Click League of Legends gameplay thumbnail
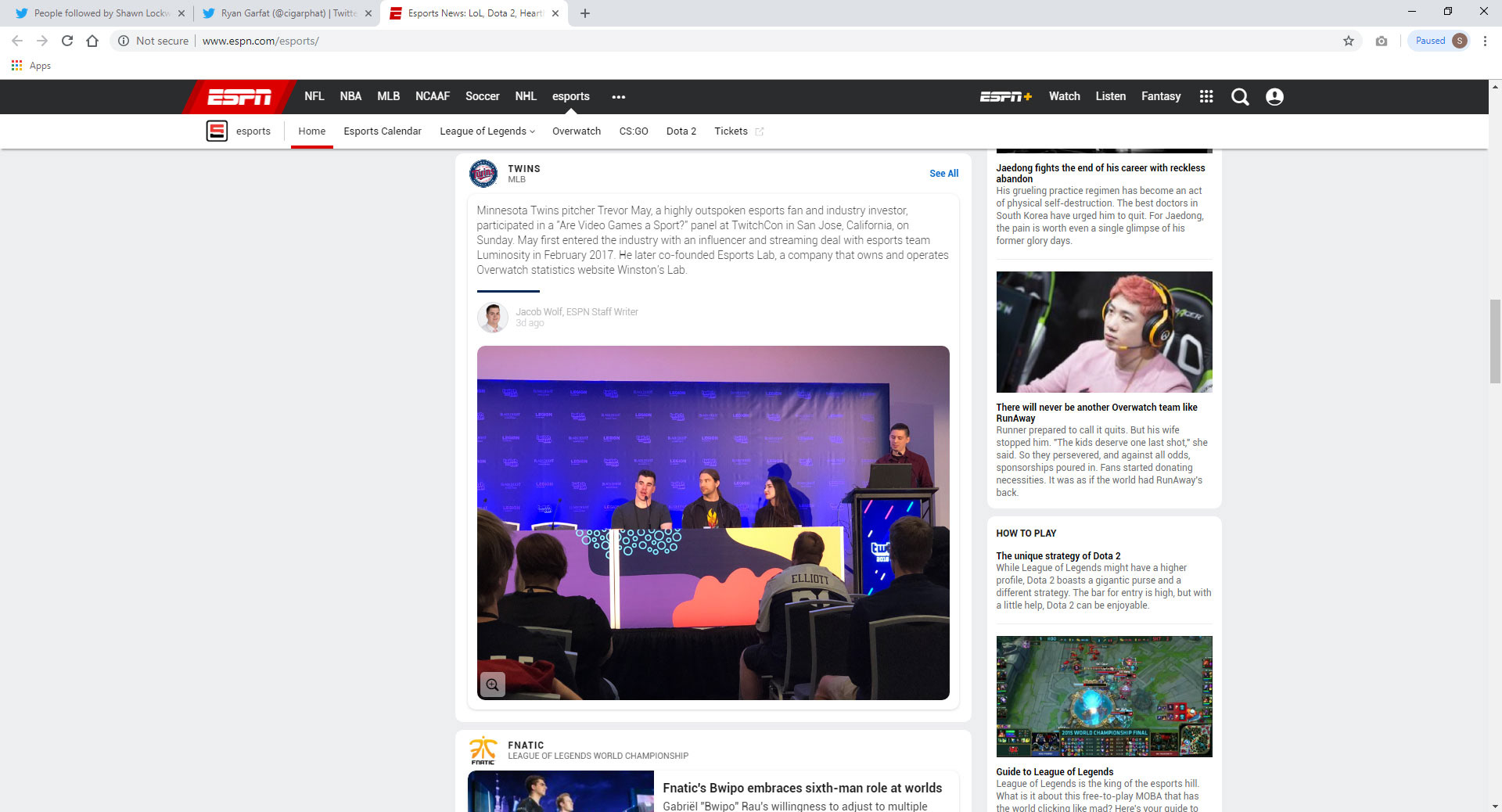Screen dimensions: 1502x812 (1104, 696)
